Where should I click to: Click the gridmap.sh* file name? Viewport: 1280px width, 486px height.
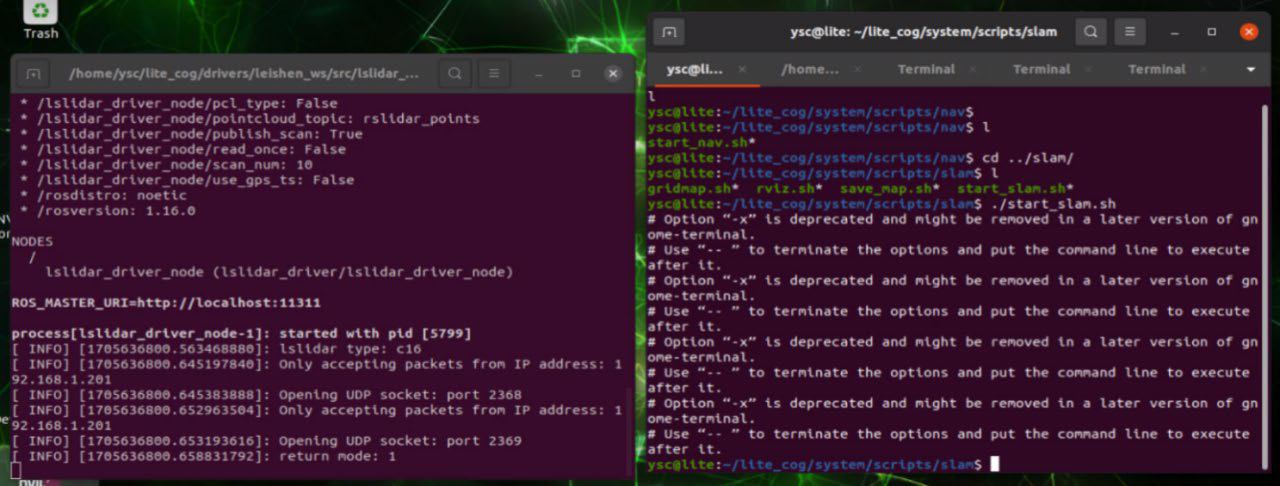694,189
